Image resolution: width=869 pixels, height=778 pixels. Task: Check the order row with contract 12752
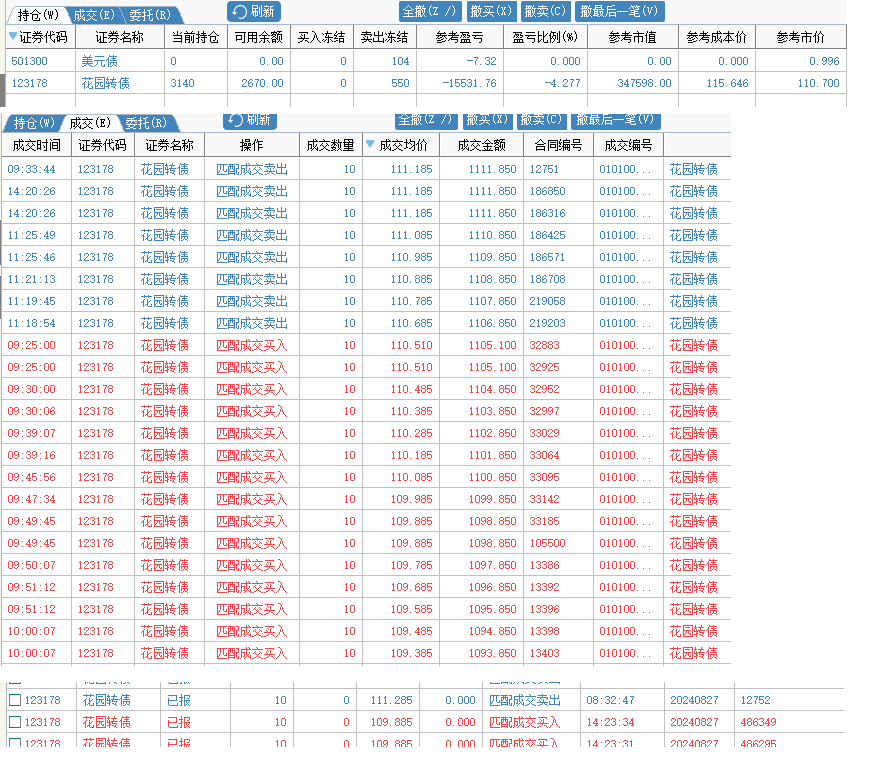click(x=15, y=700)
